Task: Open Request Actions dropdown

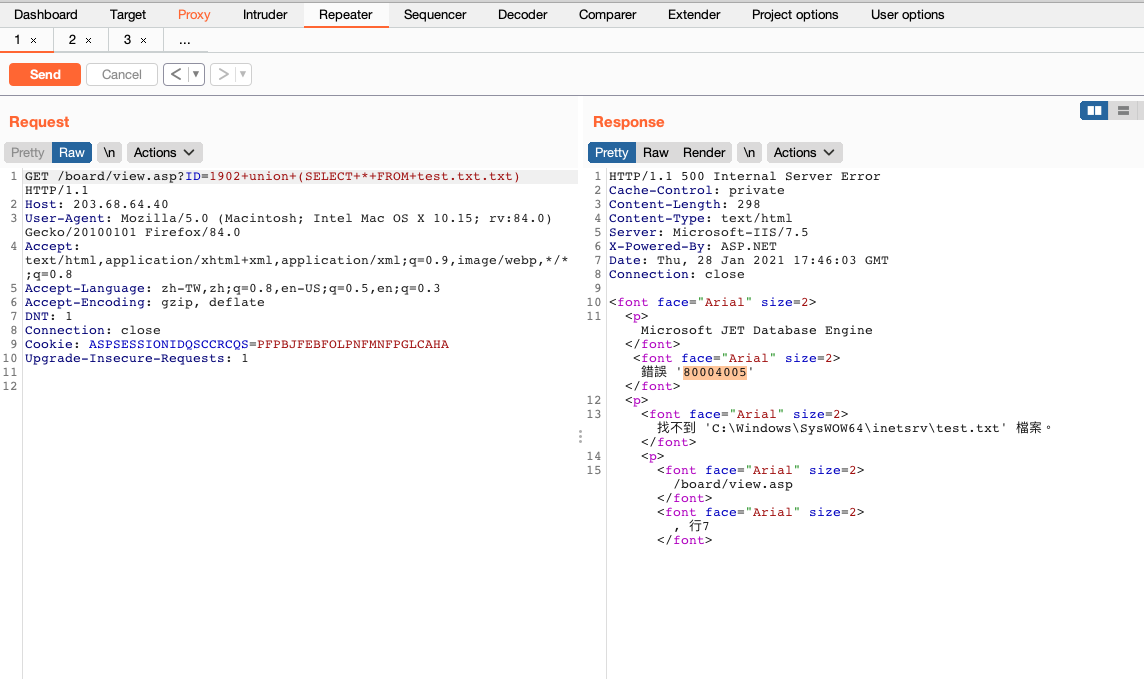Action: click(164, 152)
